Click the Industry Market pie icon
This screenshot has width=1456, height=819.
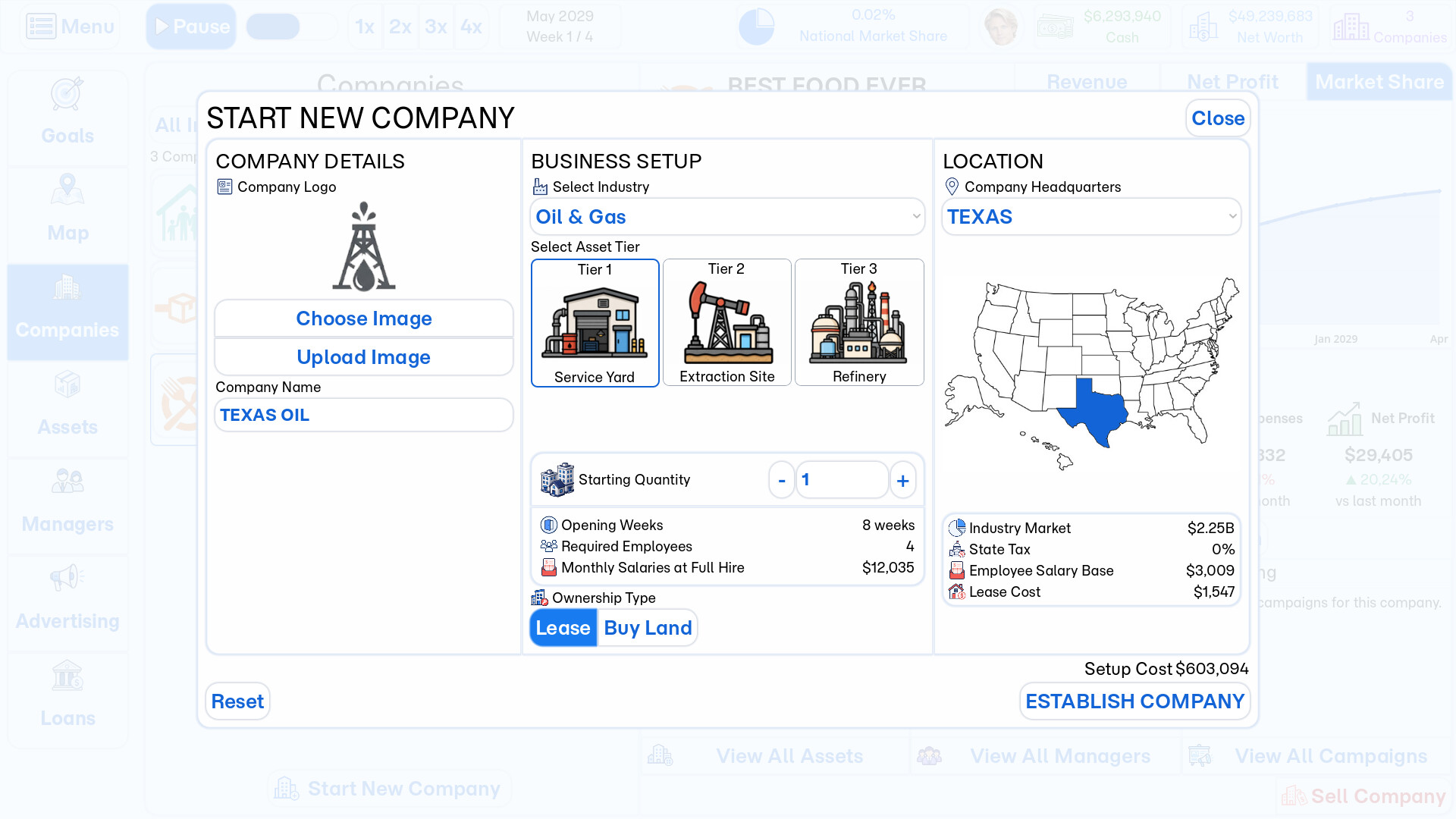(957, 528)
